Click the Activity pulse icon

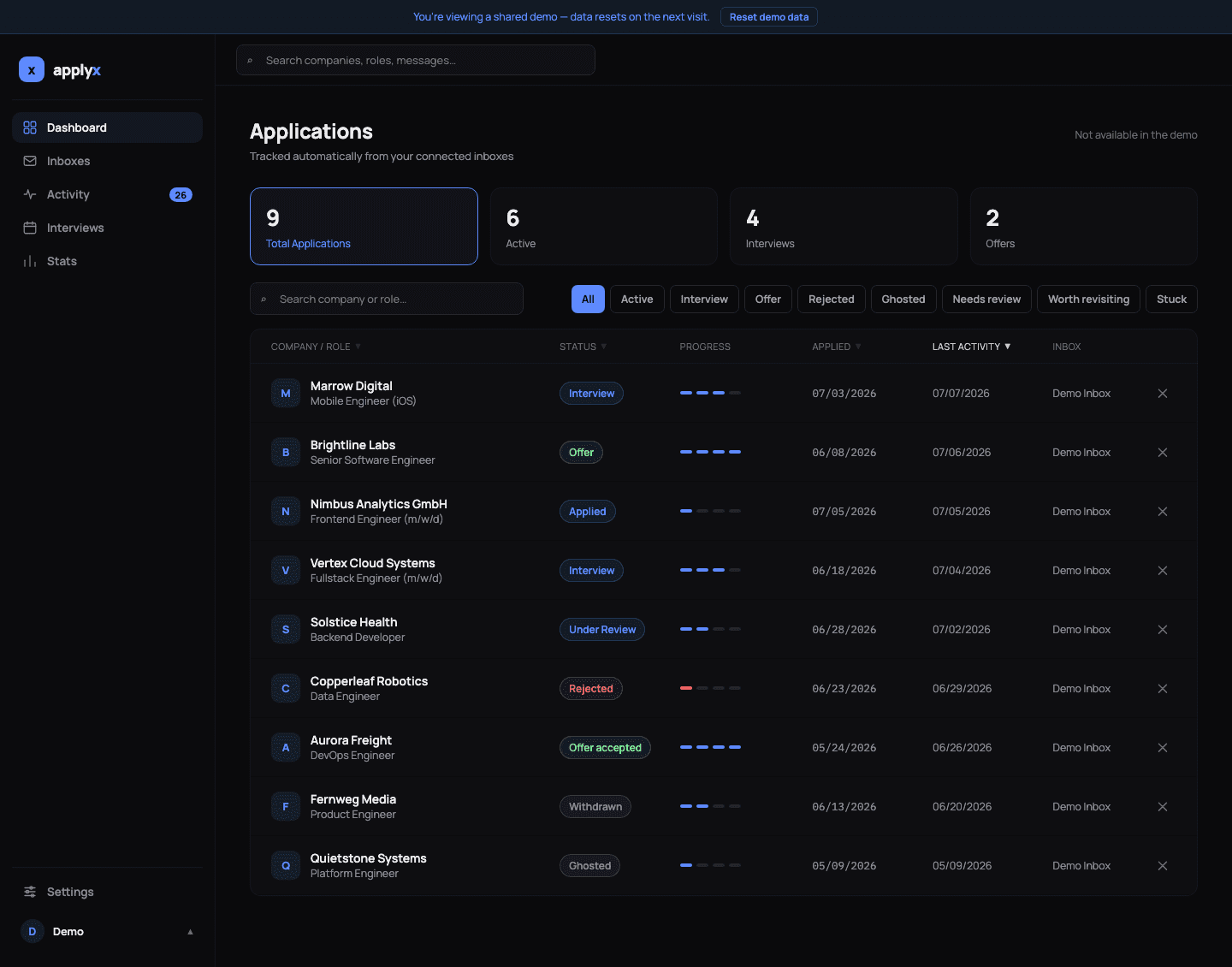pyautogui.click(x=30, y=194)
